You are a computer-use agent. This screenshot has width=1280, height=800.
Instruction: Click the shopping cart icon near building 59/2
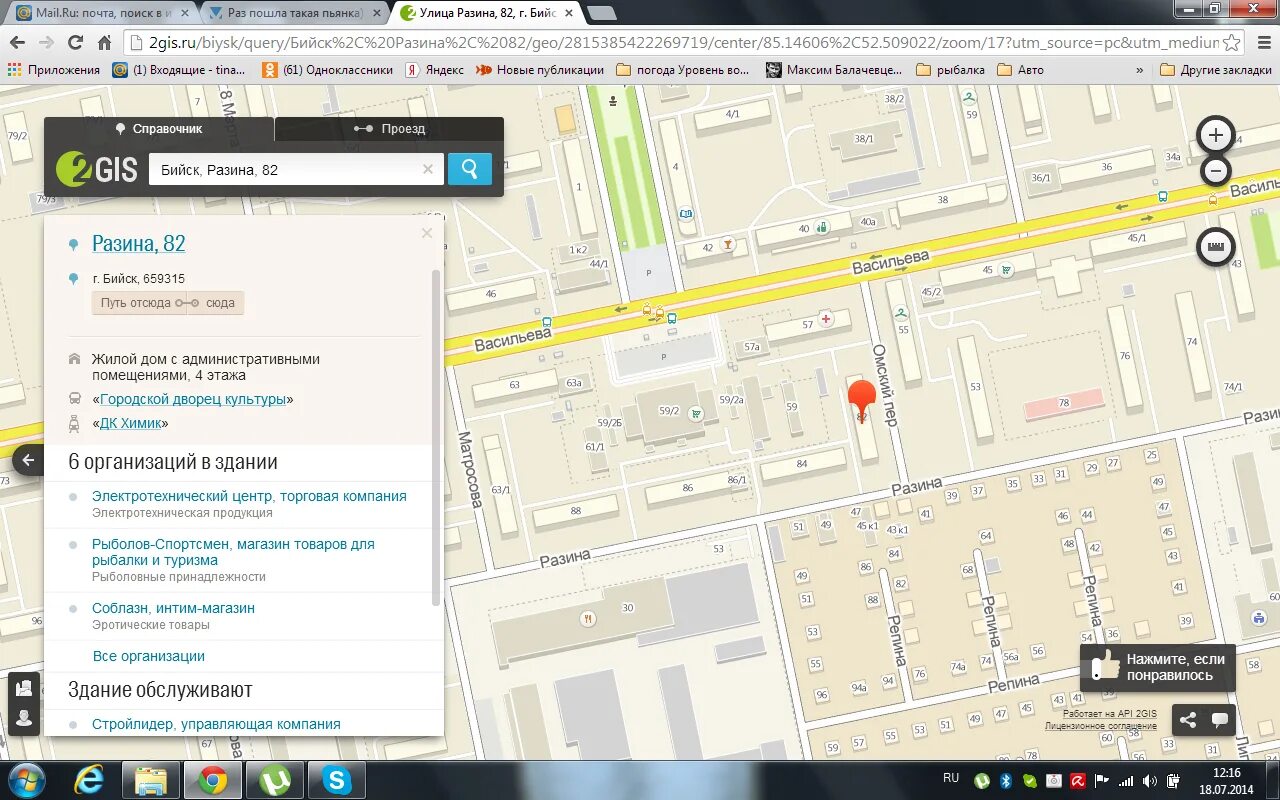[x=696, y=413]
